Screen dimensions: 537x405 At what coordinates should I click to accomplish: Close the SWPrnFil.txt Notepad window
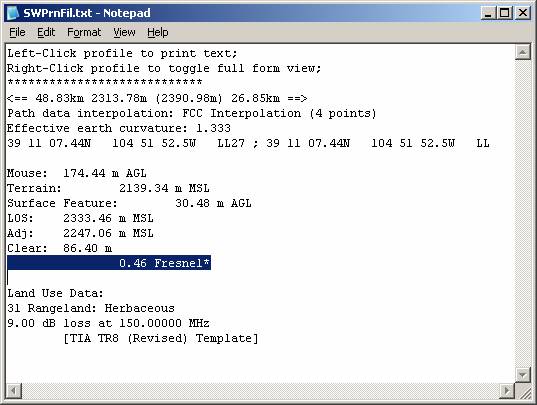[x=523, y=13]
